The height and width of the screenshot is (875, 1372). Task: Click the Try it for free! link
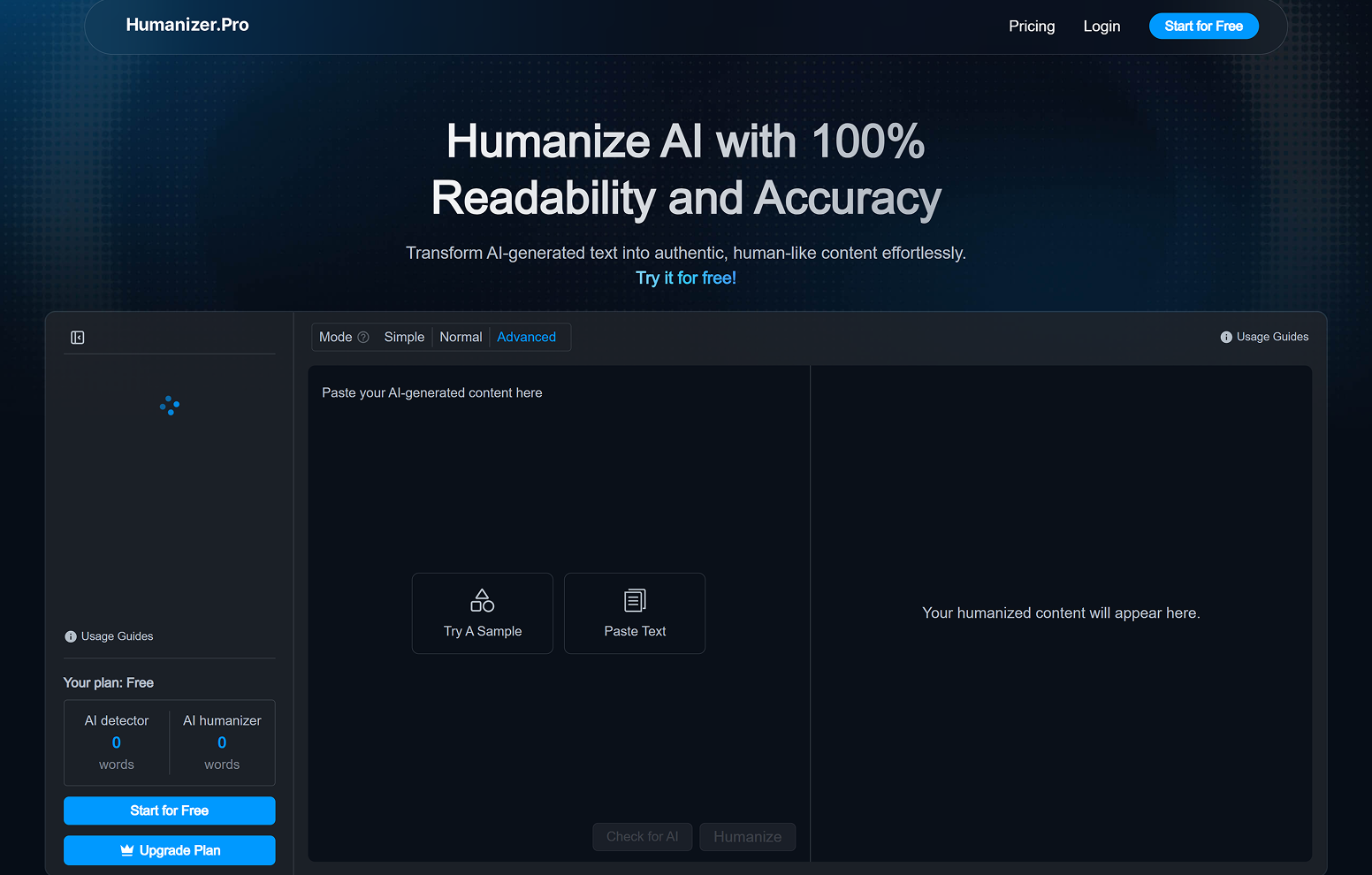click(686, 278)
